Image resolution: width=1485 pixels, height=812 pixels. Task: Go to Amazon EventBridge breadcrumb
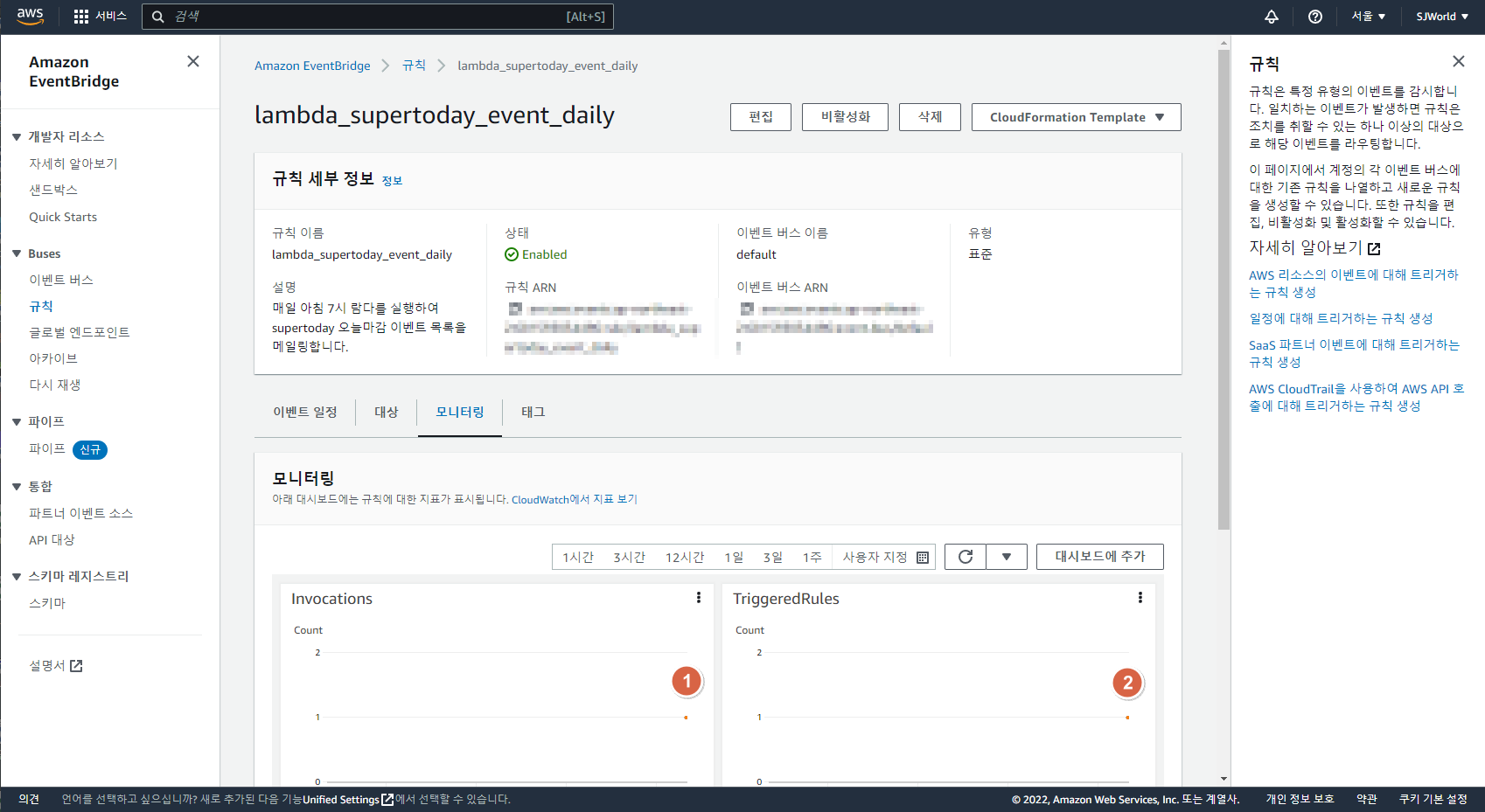click(x=312, y=66)
